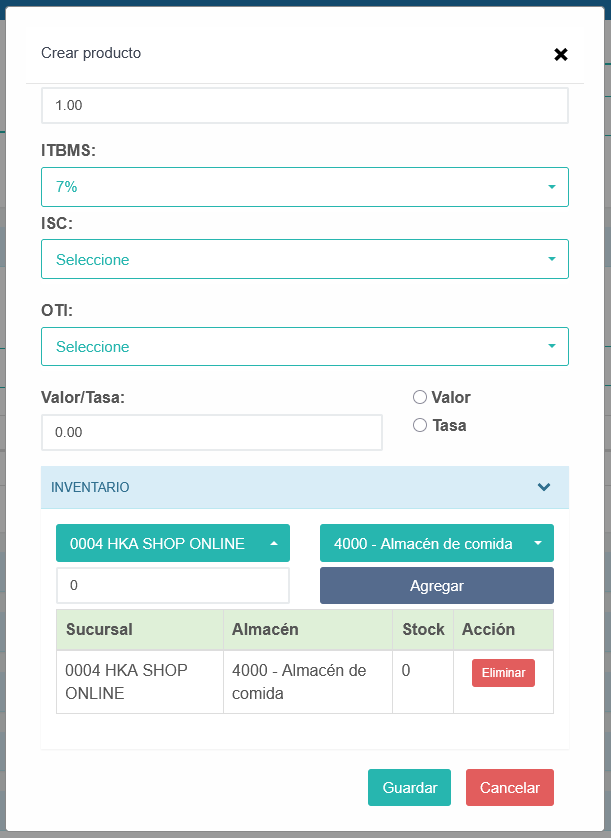The image size is (611, 838).
Task: Open the OTI Seleccione dropdown
Action: [x=304, y=346]
